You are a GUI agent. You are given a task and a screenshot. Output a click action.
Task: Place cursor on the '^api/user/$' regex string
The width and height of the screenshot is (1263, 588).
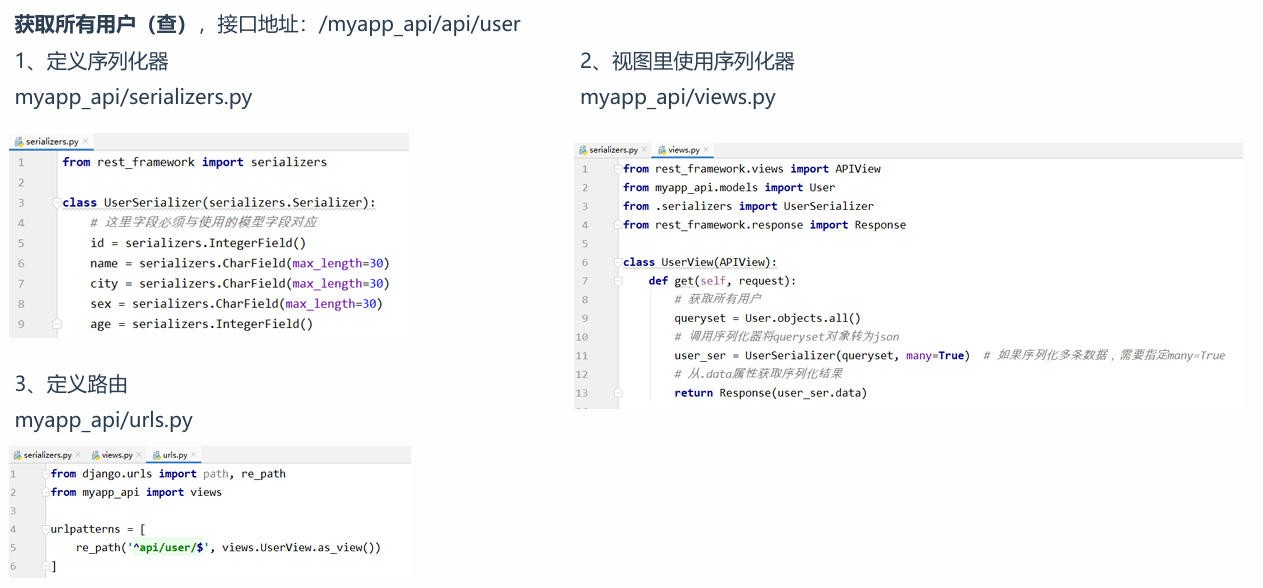click(172, 548)
